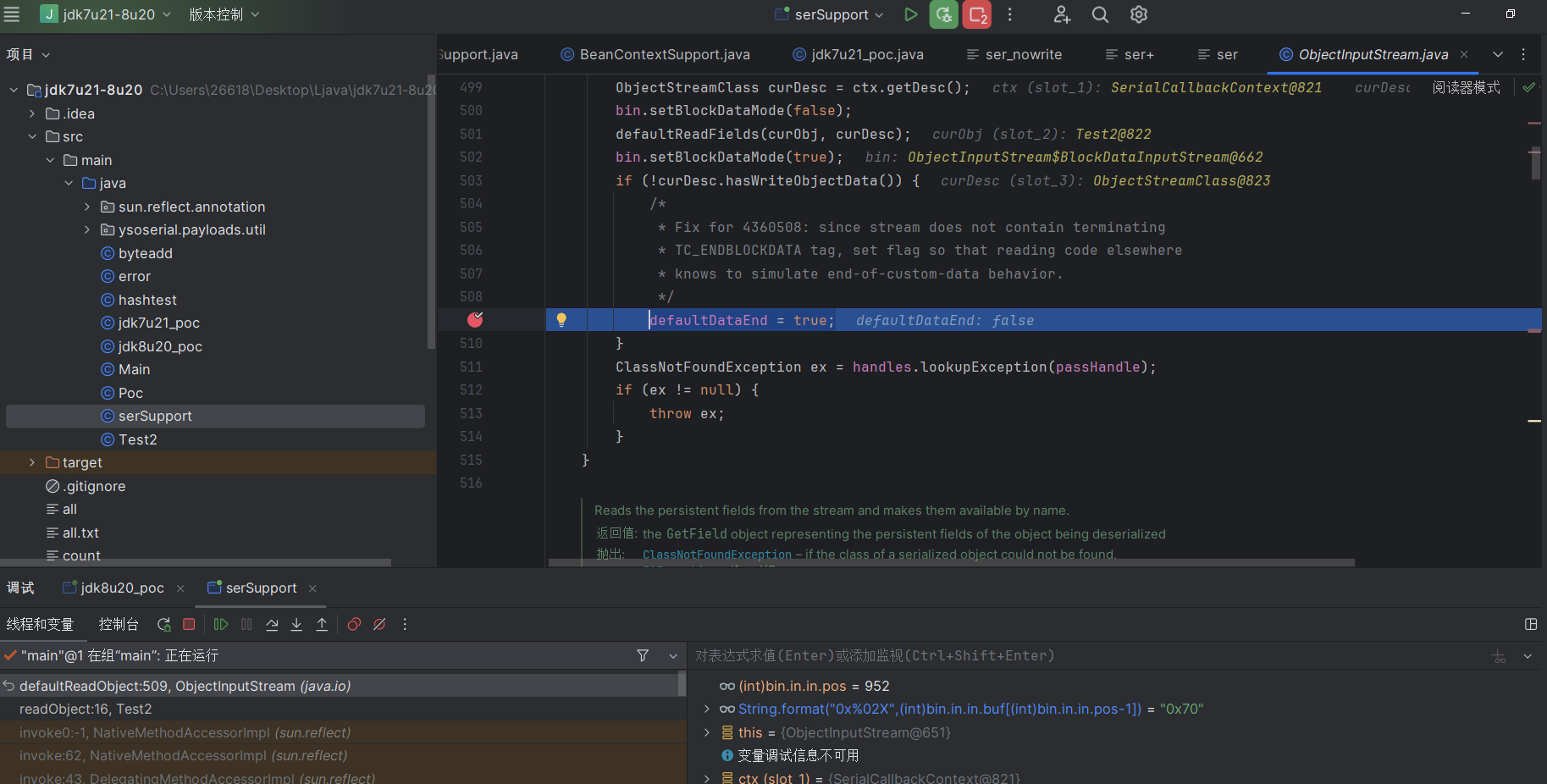The image size is (1547, 784).
Task: Collapse the src folder
Action: (x=32, y=136)
